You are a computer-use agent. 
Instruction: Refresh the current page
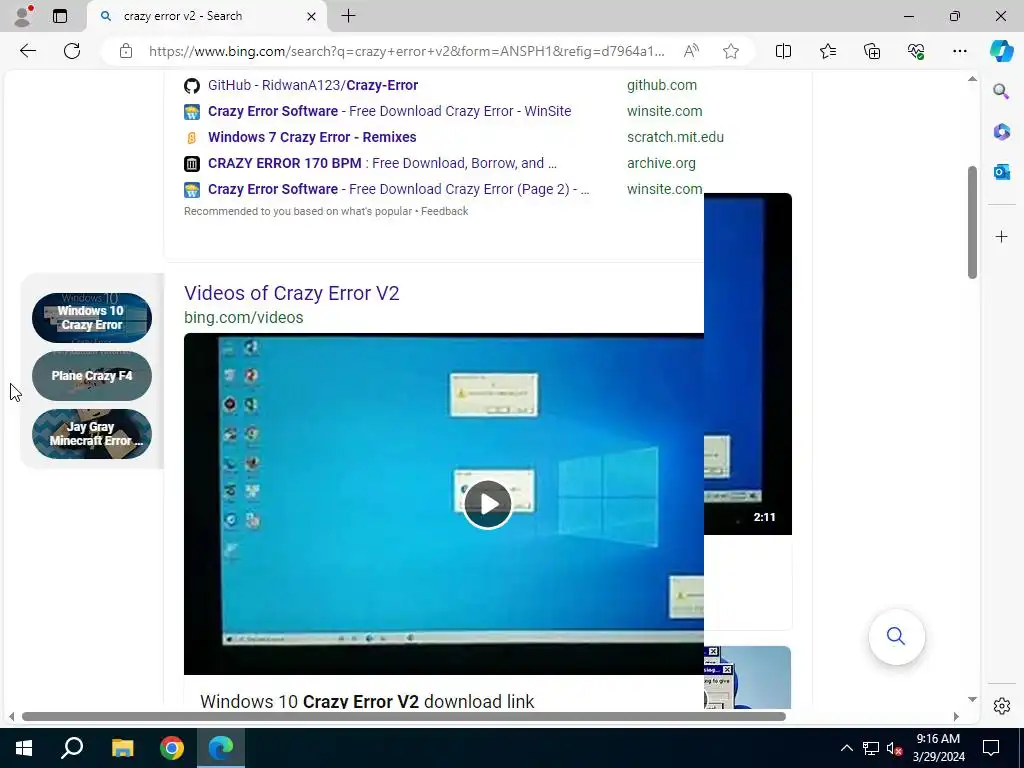point(72,51)
